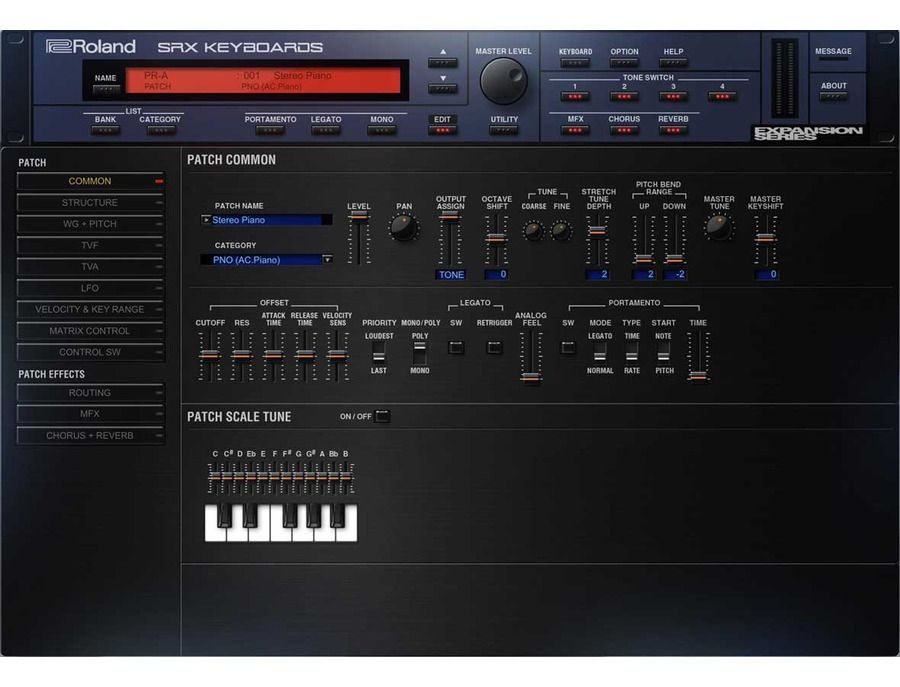This screenshot has height=687, width=900.
Task: Open the OPTION menu
Action: coord(624,62)
